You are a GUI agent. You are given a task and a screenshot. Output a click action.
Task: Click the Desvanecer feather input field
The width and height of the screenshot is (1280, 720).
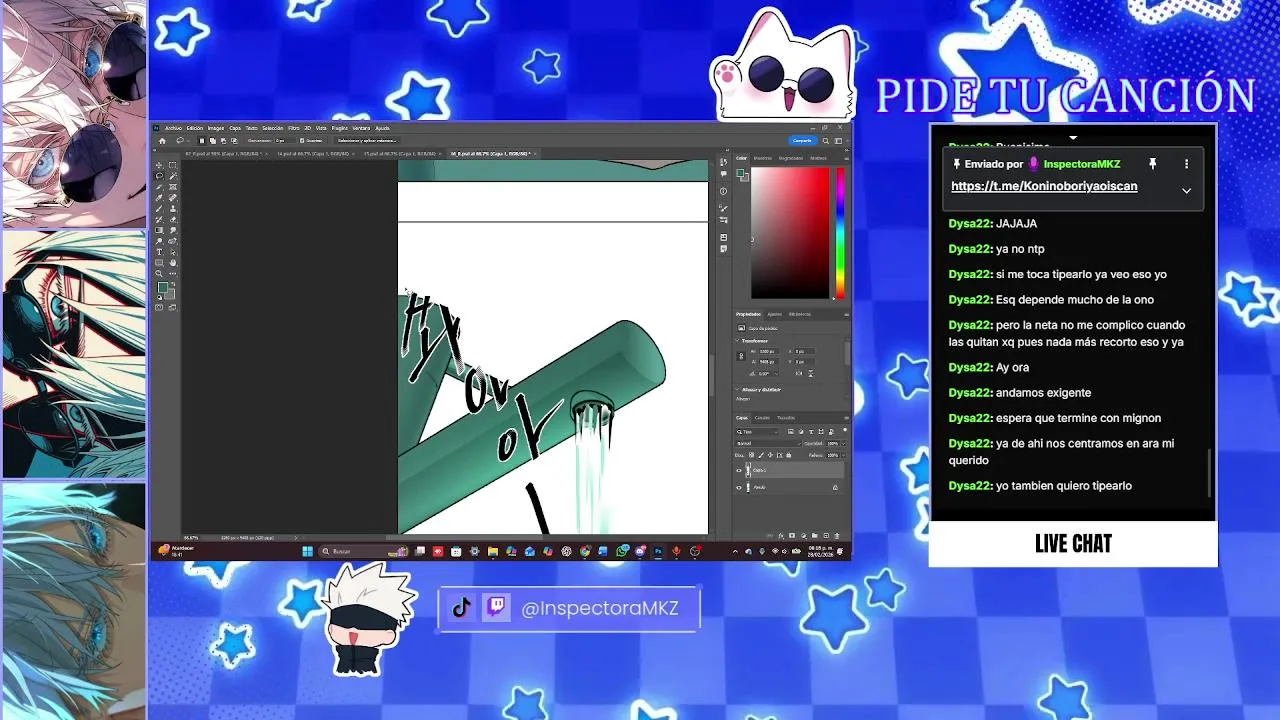[x=285, y=141]
